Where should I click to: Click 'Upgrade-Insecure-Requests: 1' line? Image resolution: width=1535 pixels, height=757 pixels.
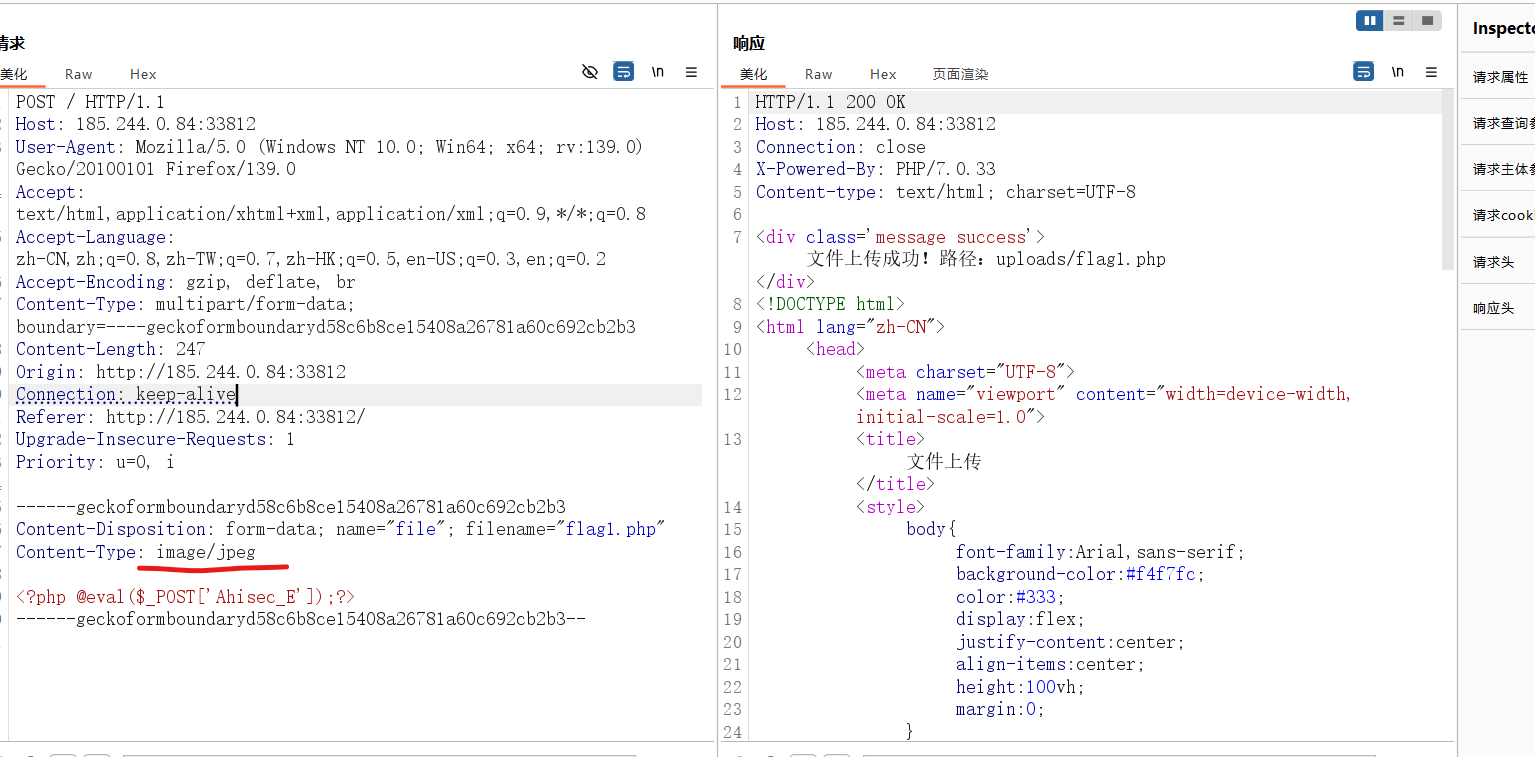(155, 439)
